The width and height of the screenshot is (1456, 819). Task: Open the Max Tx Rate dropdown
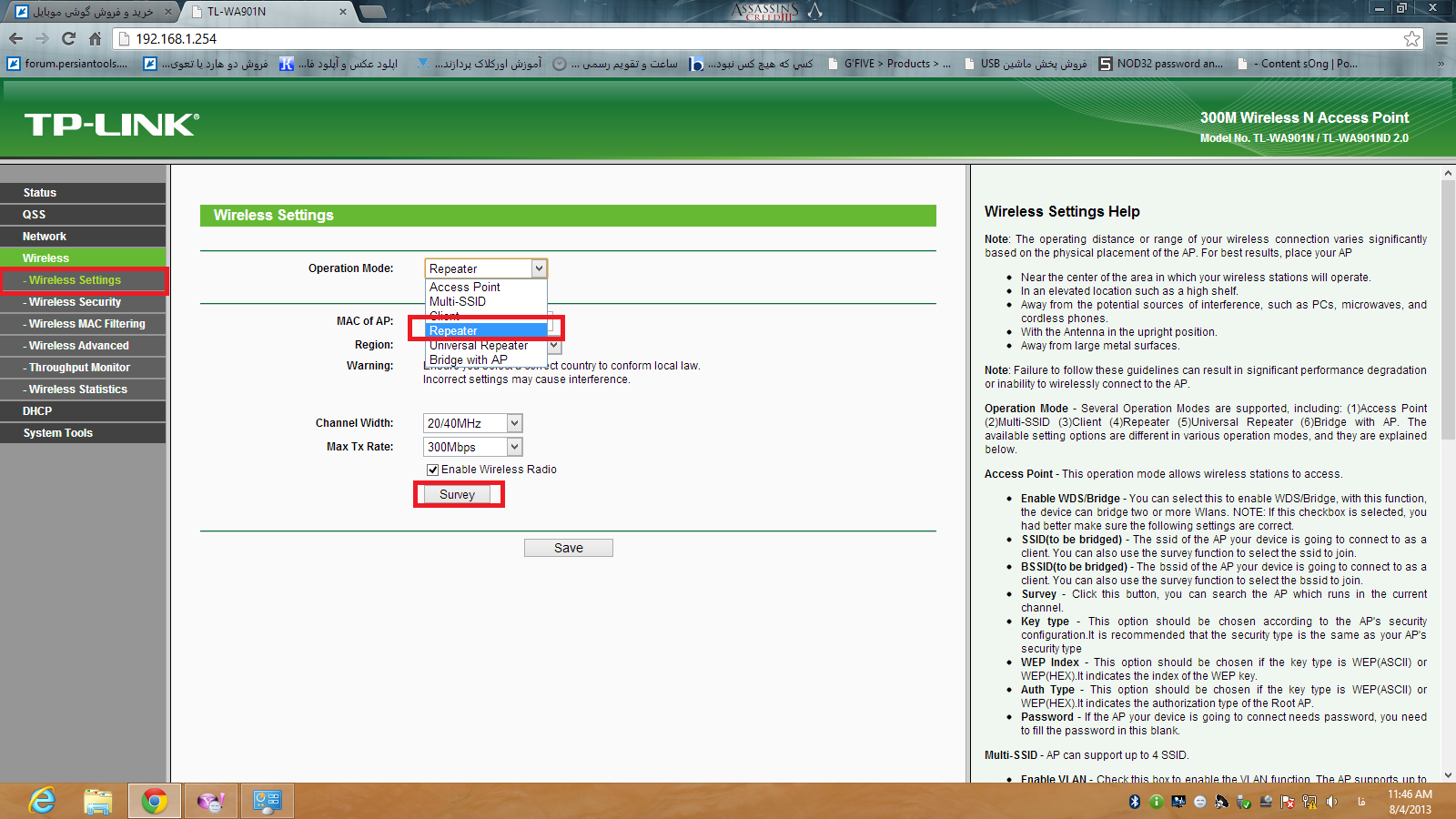[473, 447]
